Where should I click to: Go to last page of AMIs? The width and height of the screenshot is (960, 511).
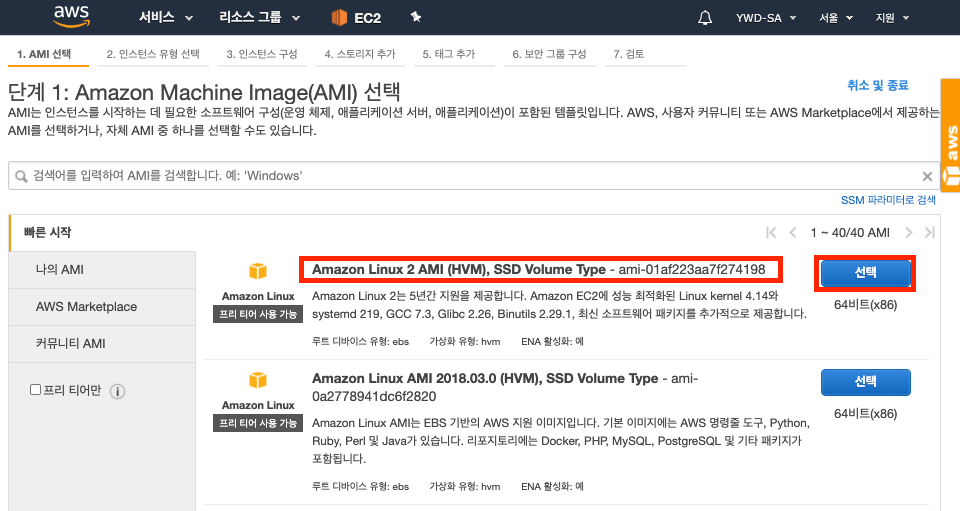click(929, 233)
